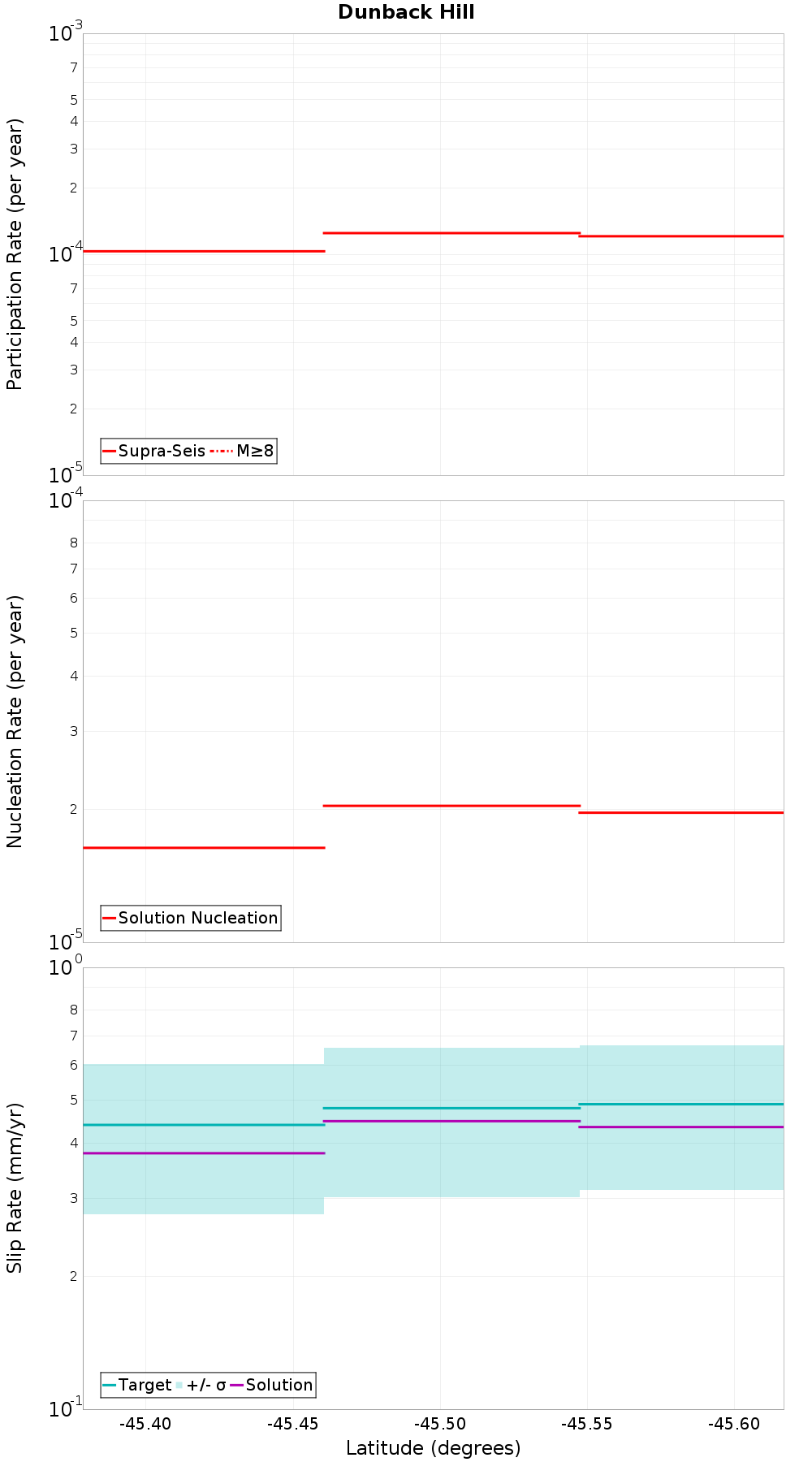This screenshot has height=1462, width=812.
Task: Click the rightmost purple solution slip line
Action: click(x=681, y=1127)
